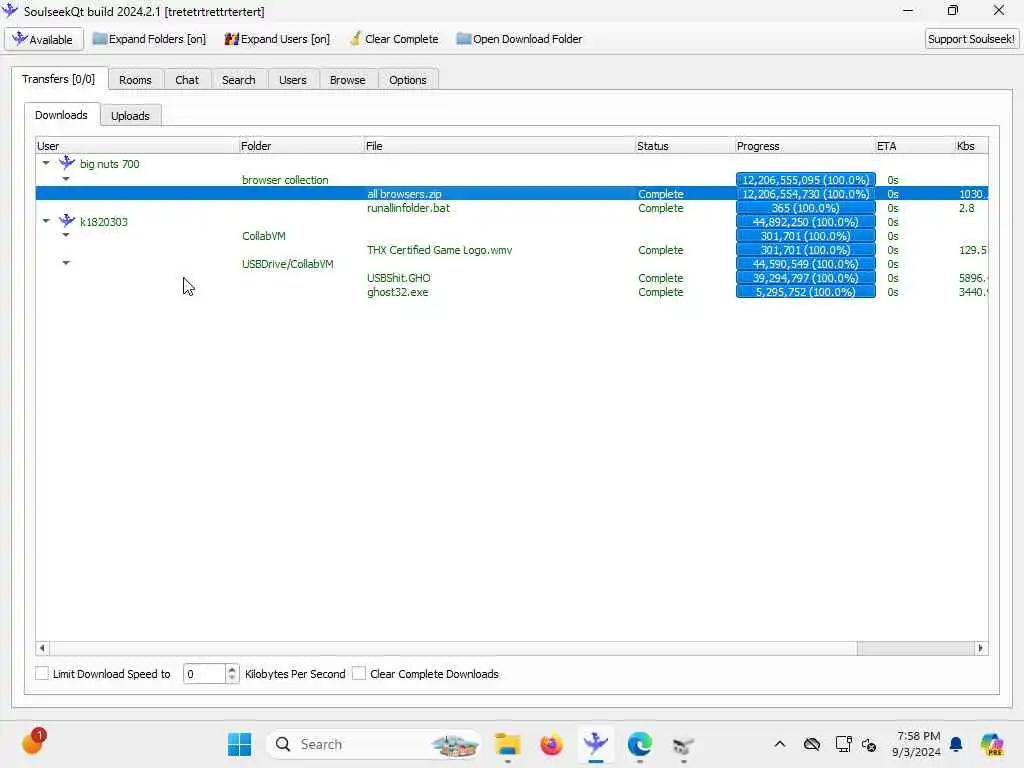Collapse the browser collection folder

click(66, 179)
